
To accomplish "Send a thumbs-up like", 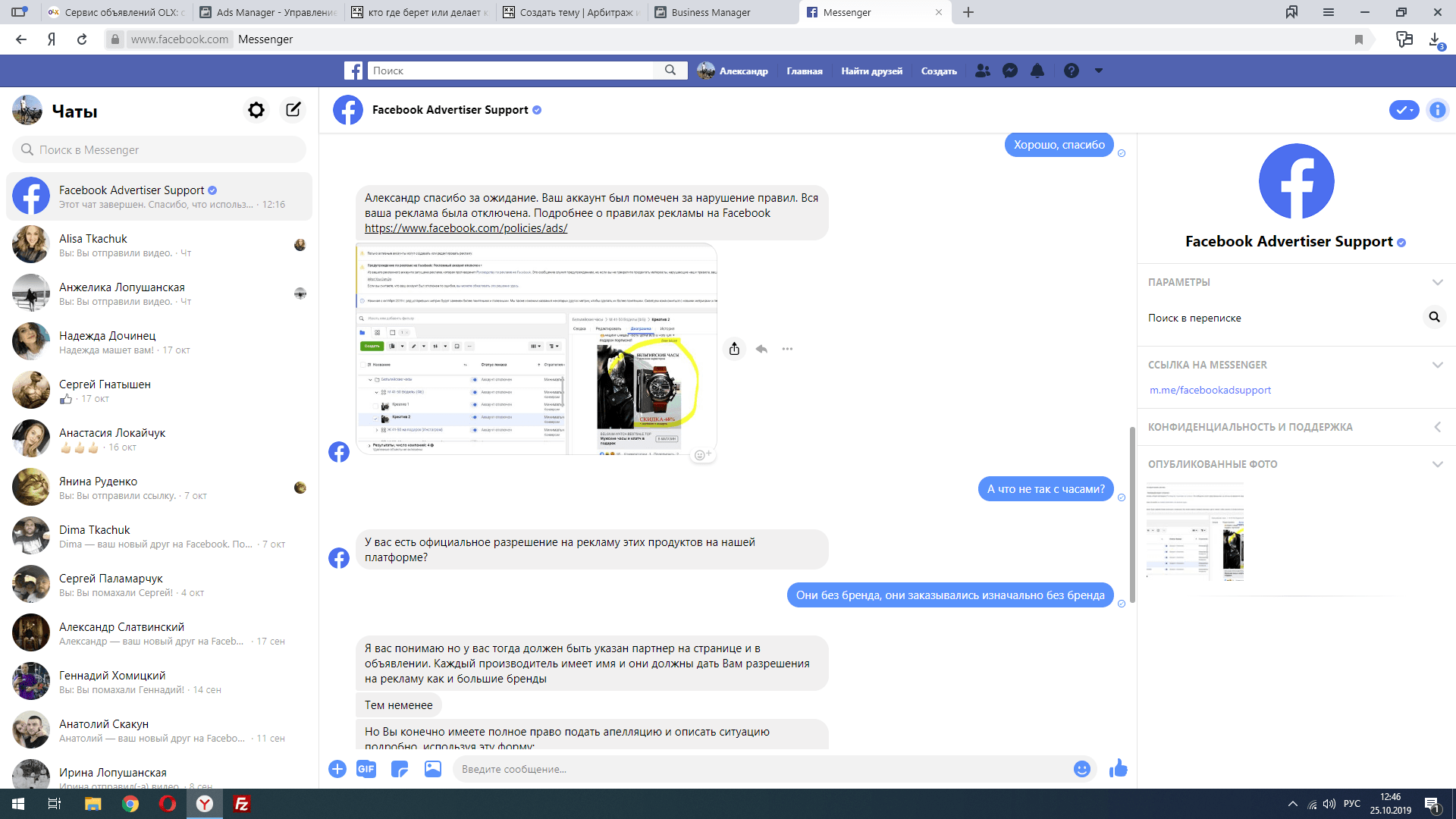I will coord(1119,769).
